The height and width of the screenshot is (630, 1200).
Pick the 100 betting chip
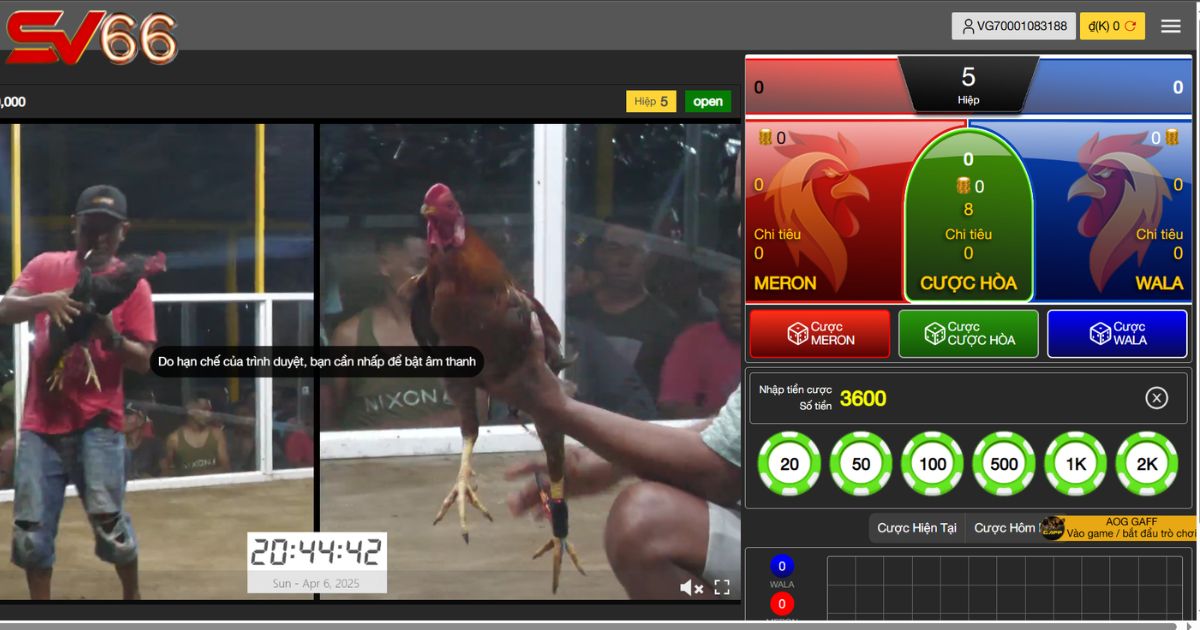click(x=932, y=464)
